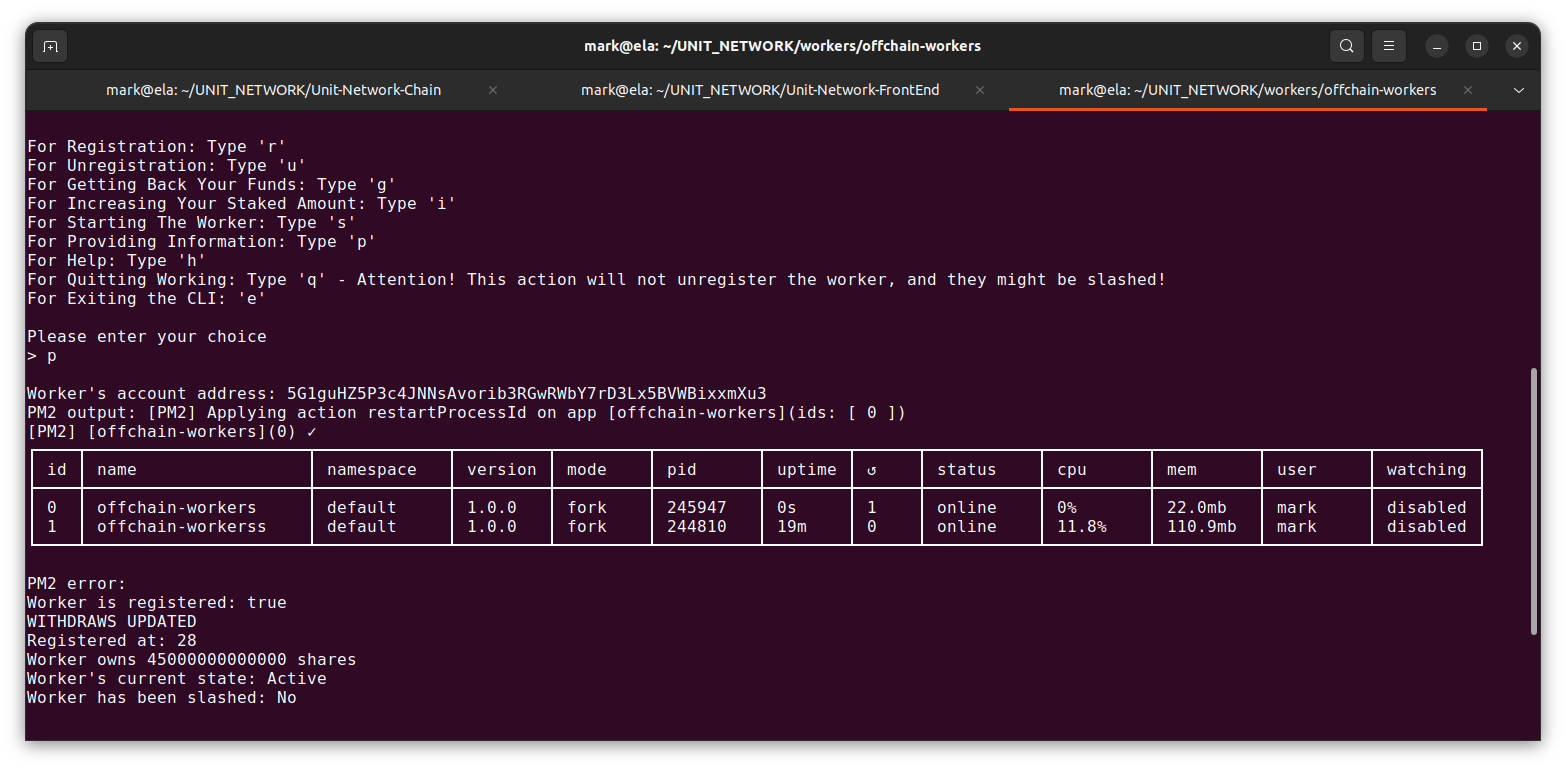The height and width of the screenshot is (769, 1566).
Task: Maximize the terminal window
Action: 1477,46
